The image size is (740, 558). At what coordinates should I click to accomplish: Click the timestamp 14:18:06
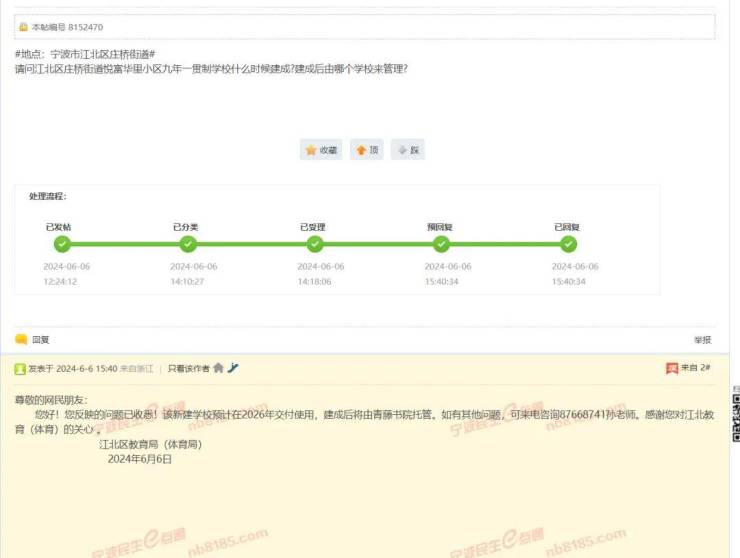pyautogui.click(x=314, y=281)
